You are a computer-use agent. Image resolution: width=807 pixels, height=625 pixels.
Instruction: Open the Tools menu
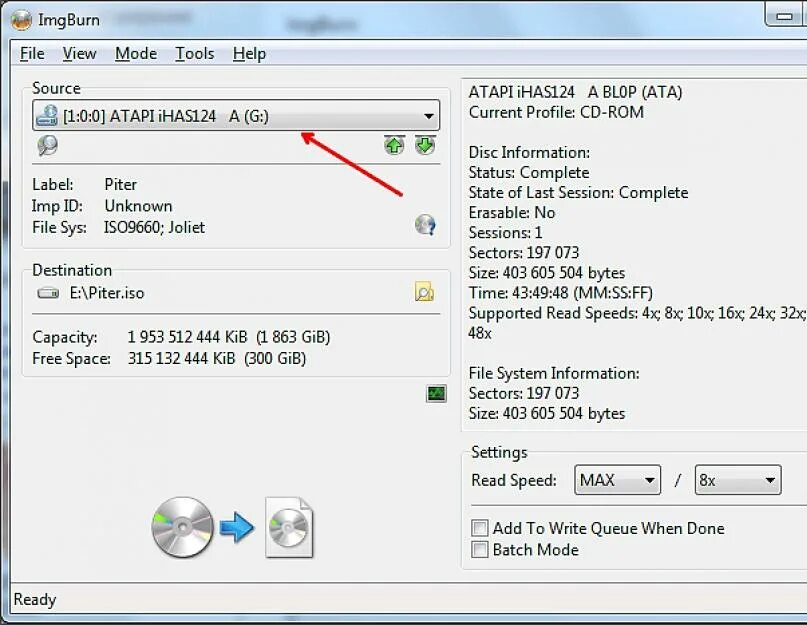click(195, 54)
